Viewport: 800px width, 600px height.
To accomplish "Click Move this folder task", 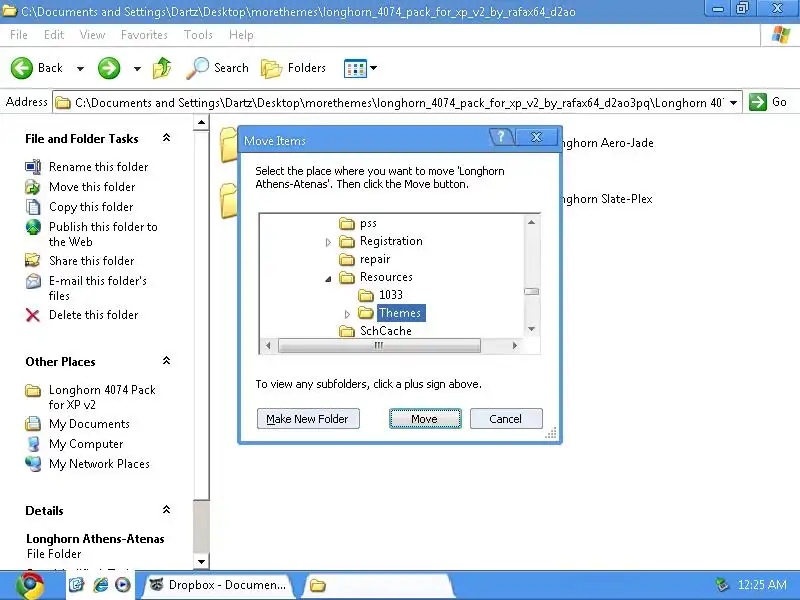I will coord(92,187).
